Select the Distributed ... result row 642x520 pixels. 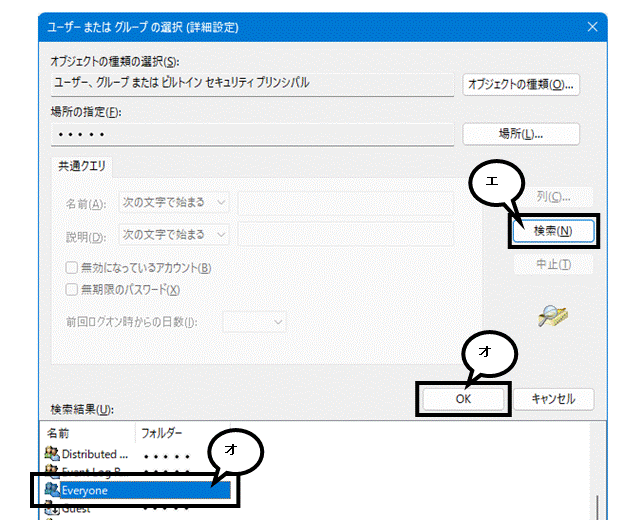pyautogui.click(x=138, y=454)
